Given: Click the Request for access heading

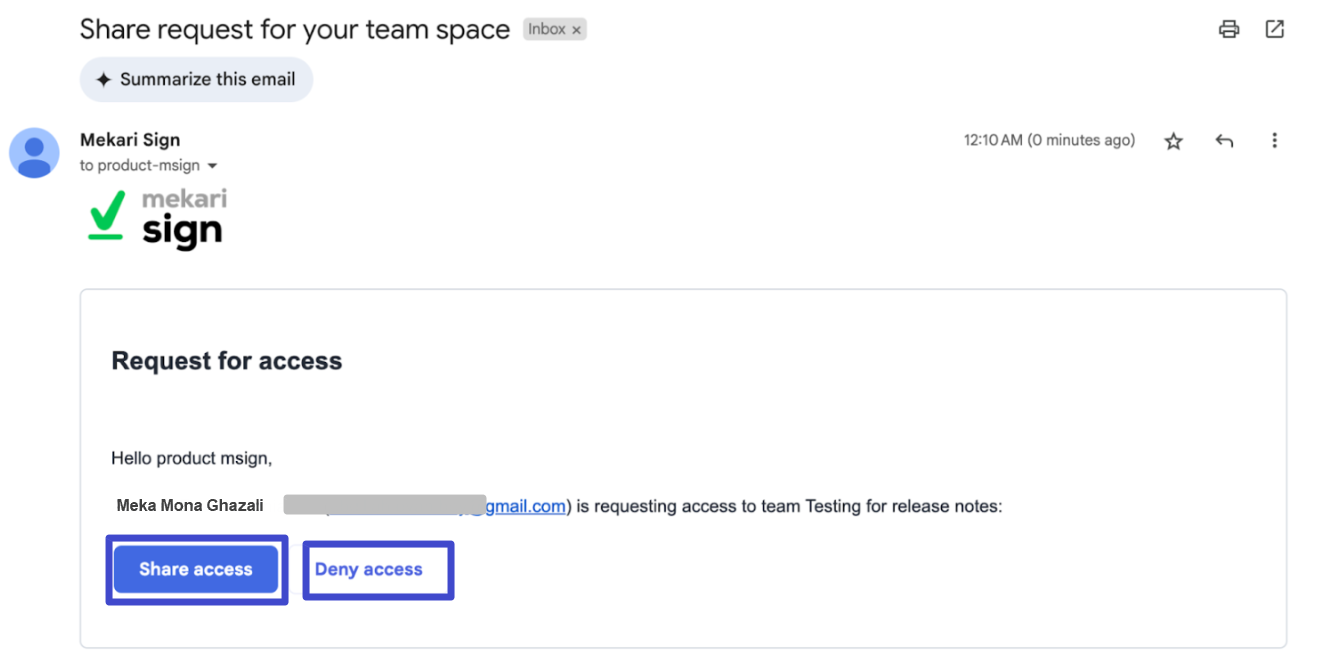Looking at the screenshot, I should [227, 361].
